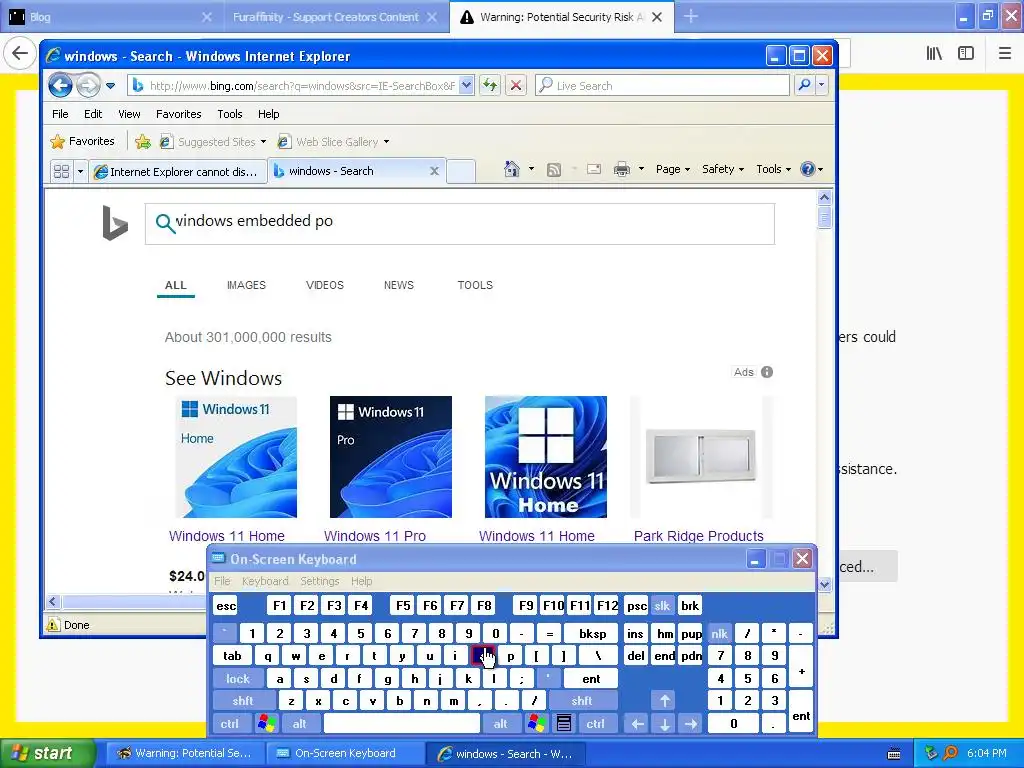Click Add to Favorites Bar star icon
The width and height of the screenshot is (1024, 768).
click(x=142, y=142)
